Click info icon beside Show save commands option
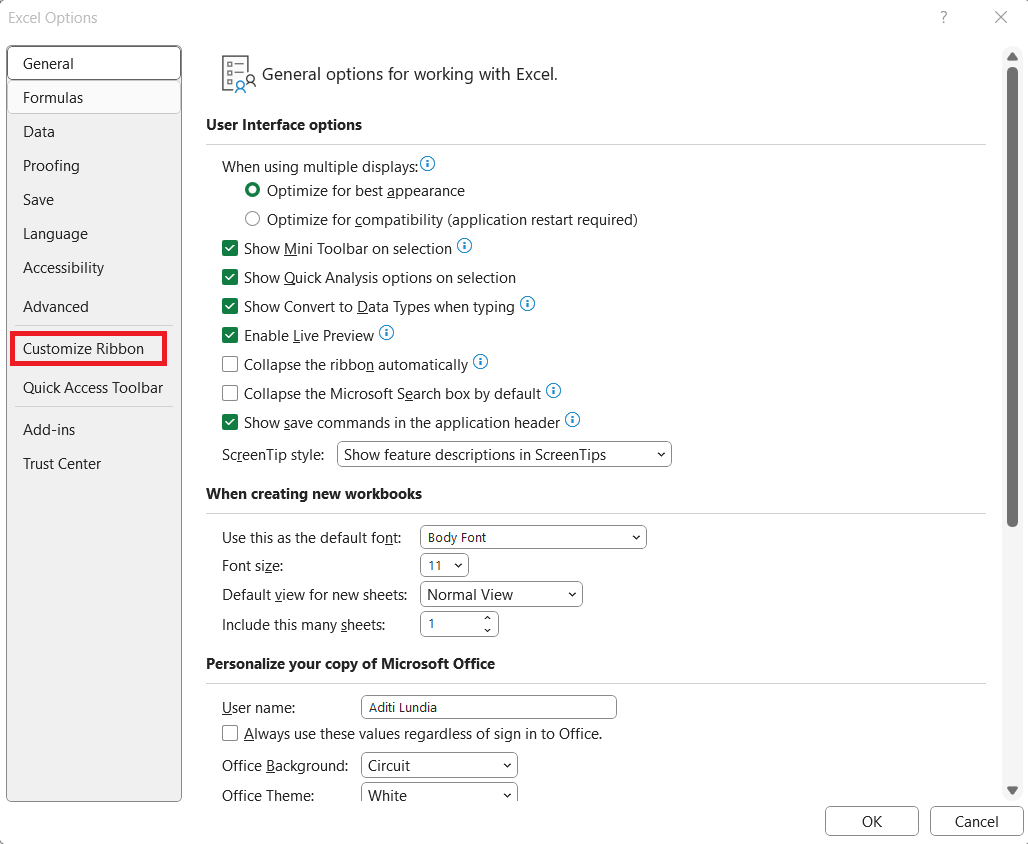This screenshot has height=844, width=1028. (x=572, y=420)
